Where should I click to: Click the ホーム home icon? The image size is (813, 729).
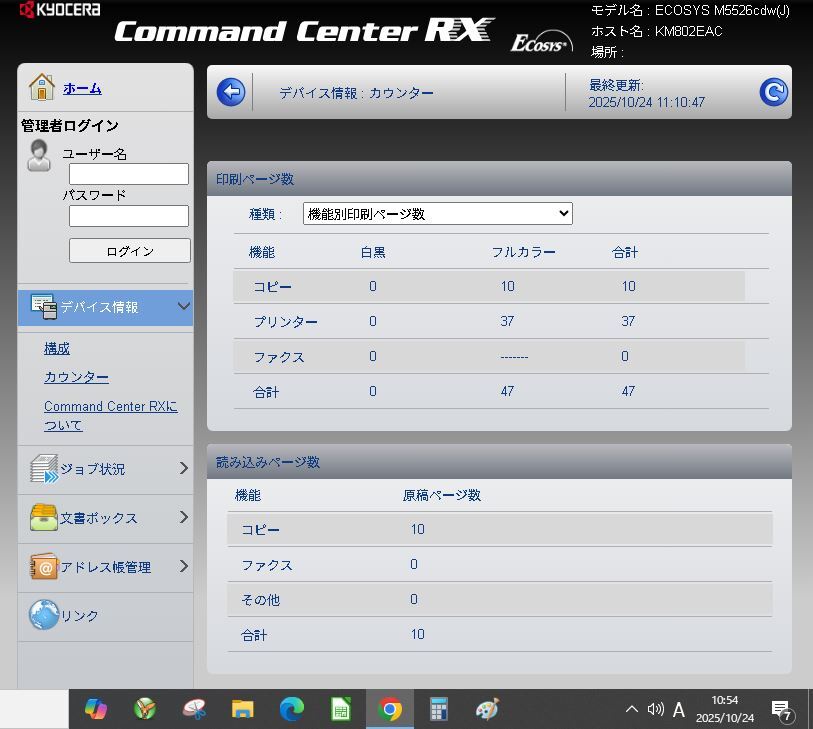(41, 86)
